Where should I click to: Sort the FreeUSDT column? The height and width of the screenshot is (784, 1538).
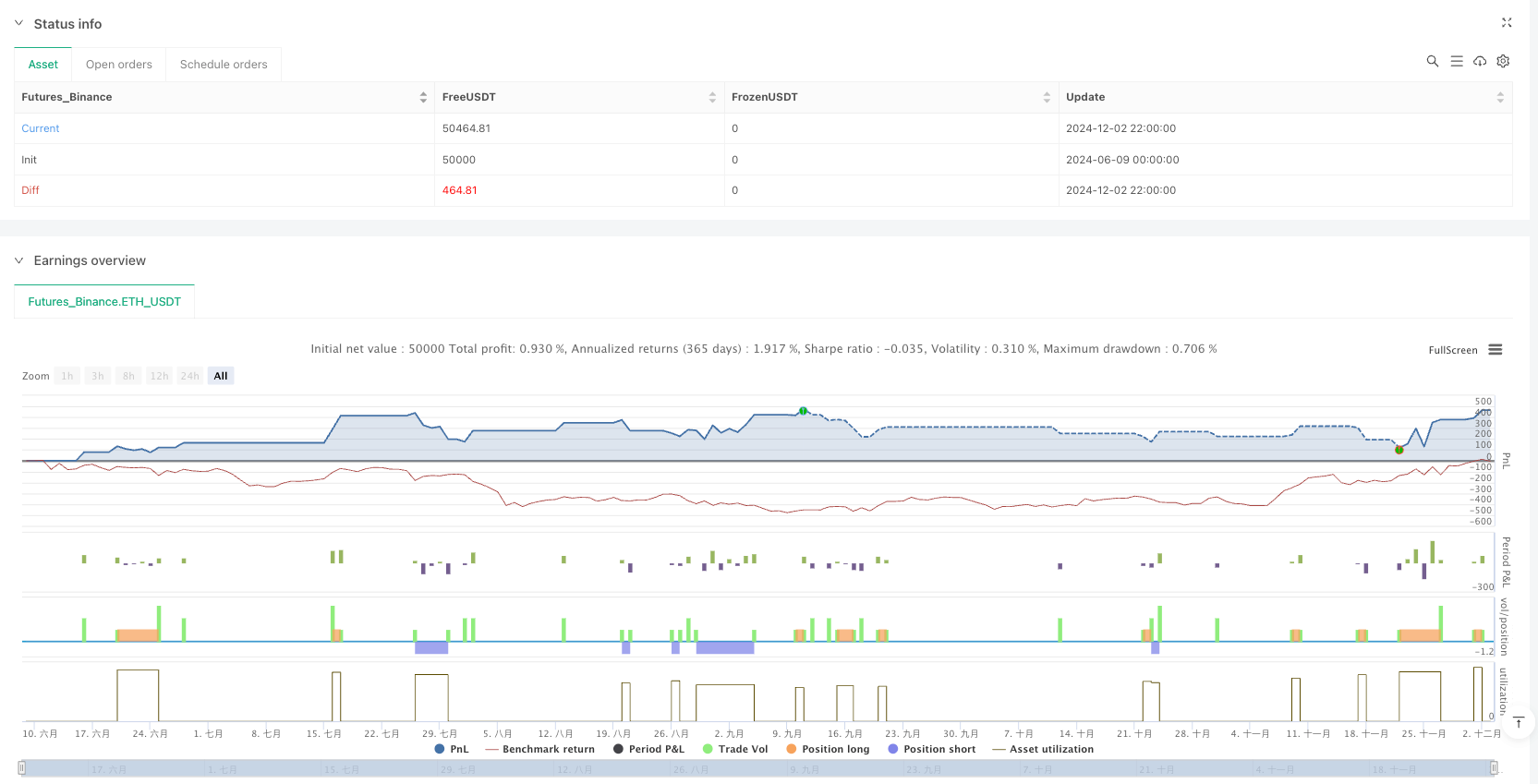712,97
